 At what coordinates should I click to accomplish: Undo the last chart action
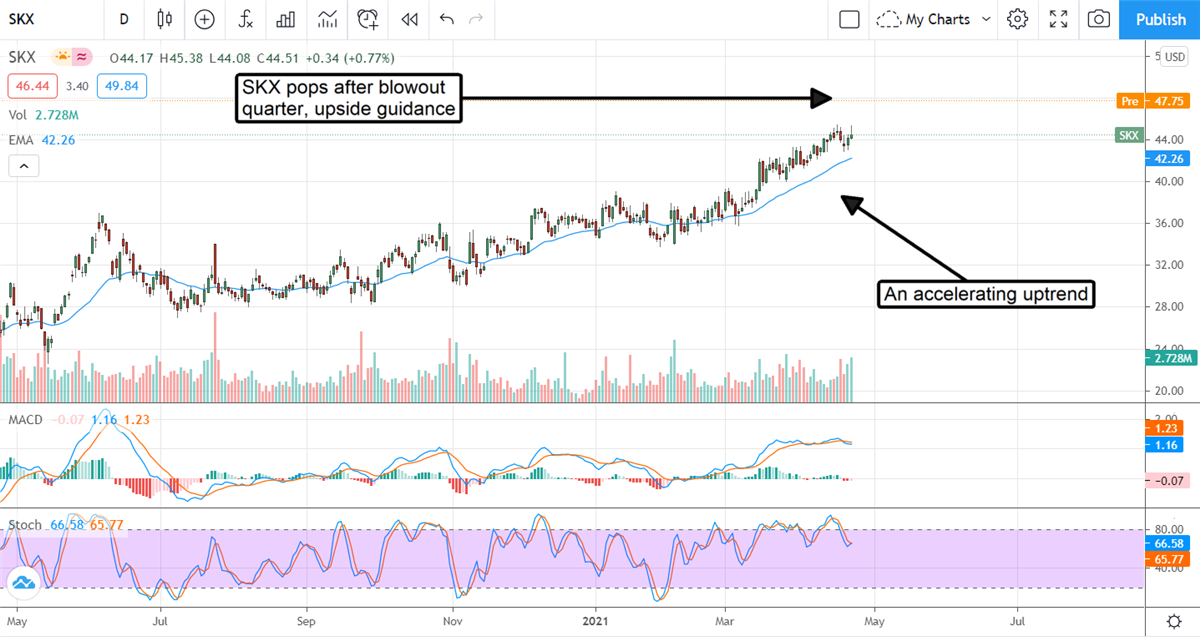(x=446, y=19)
